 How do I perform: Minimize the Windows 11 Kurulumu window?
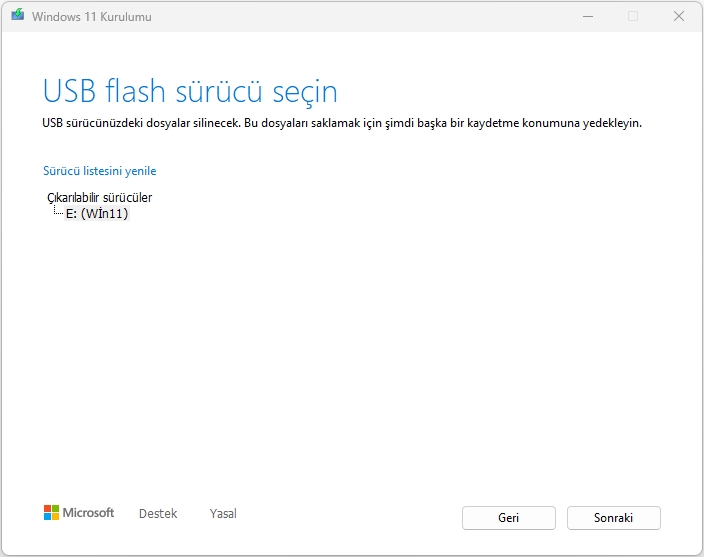[586, 17]
